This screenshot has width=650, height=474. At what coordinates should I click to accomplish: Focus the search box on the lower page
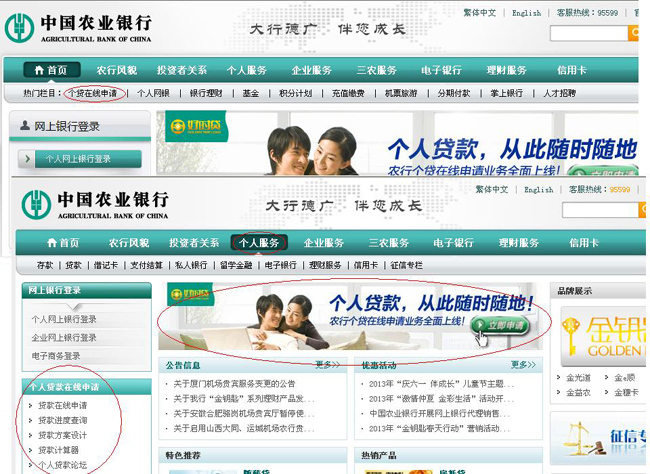(601, 210)
